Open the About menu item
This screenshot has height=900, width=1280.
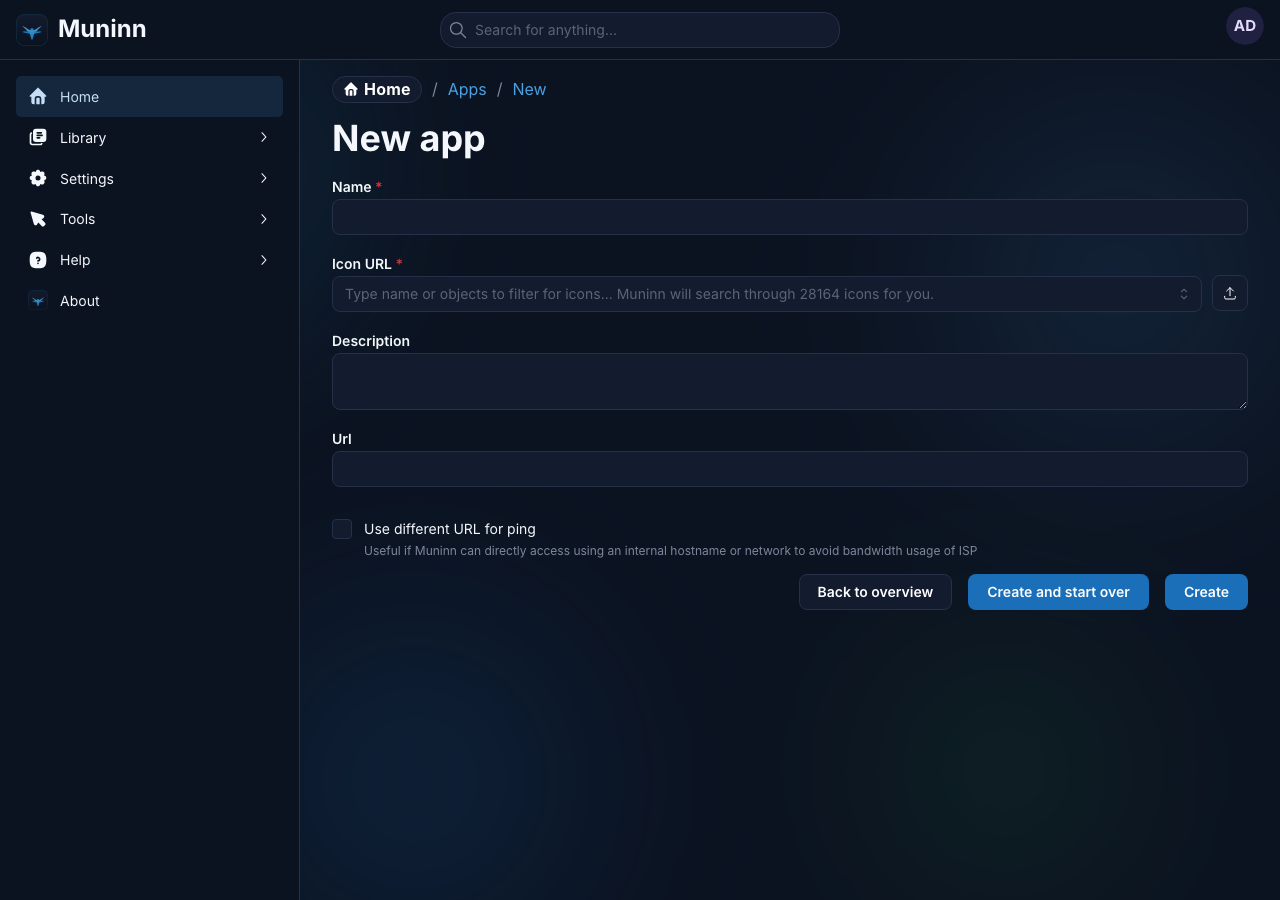point(149,300)
